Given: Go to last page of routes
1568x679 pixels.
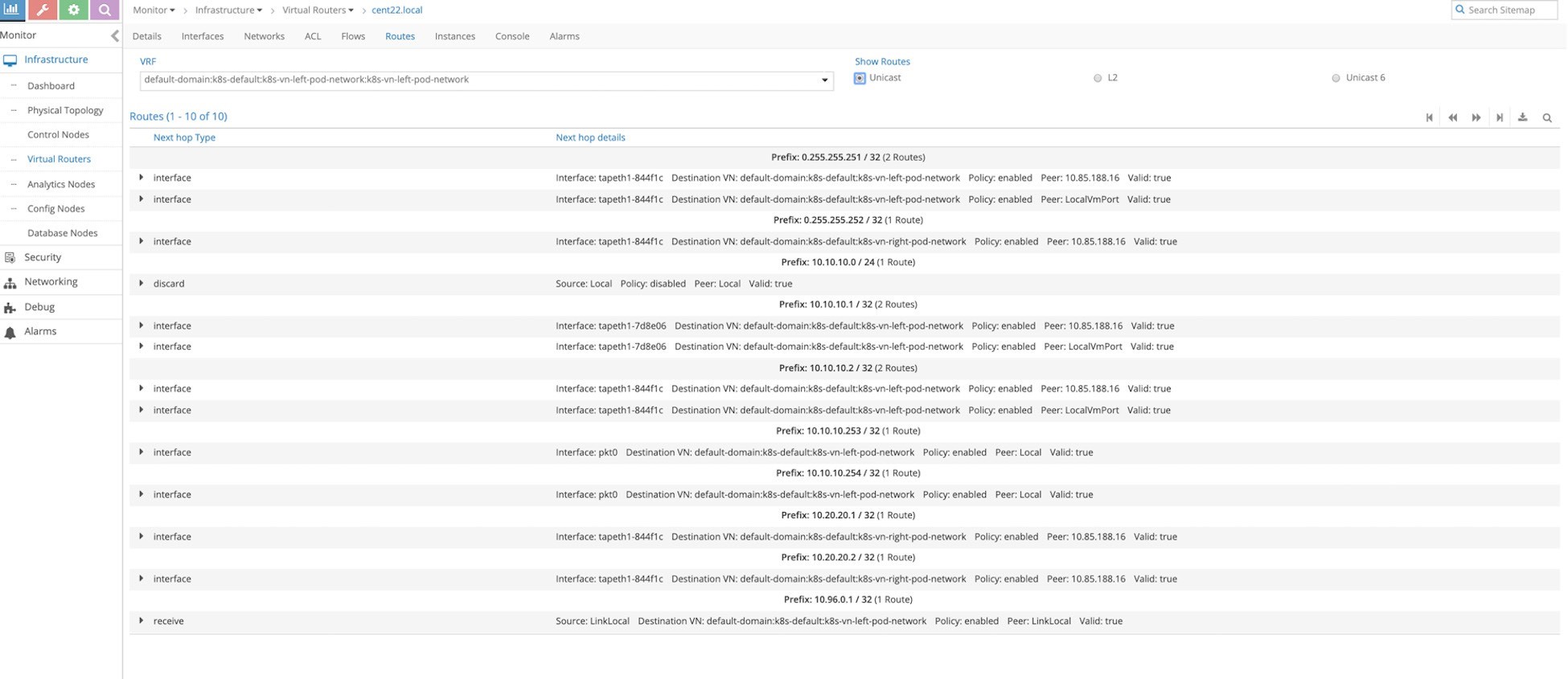Looking at the screenshot, I should (x=1499, y=117).
